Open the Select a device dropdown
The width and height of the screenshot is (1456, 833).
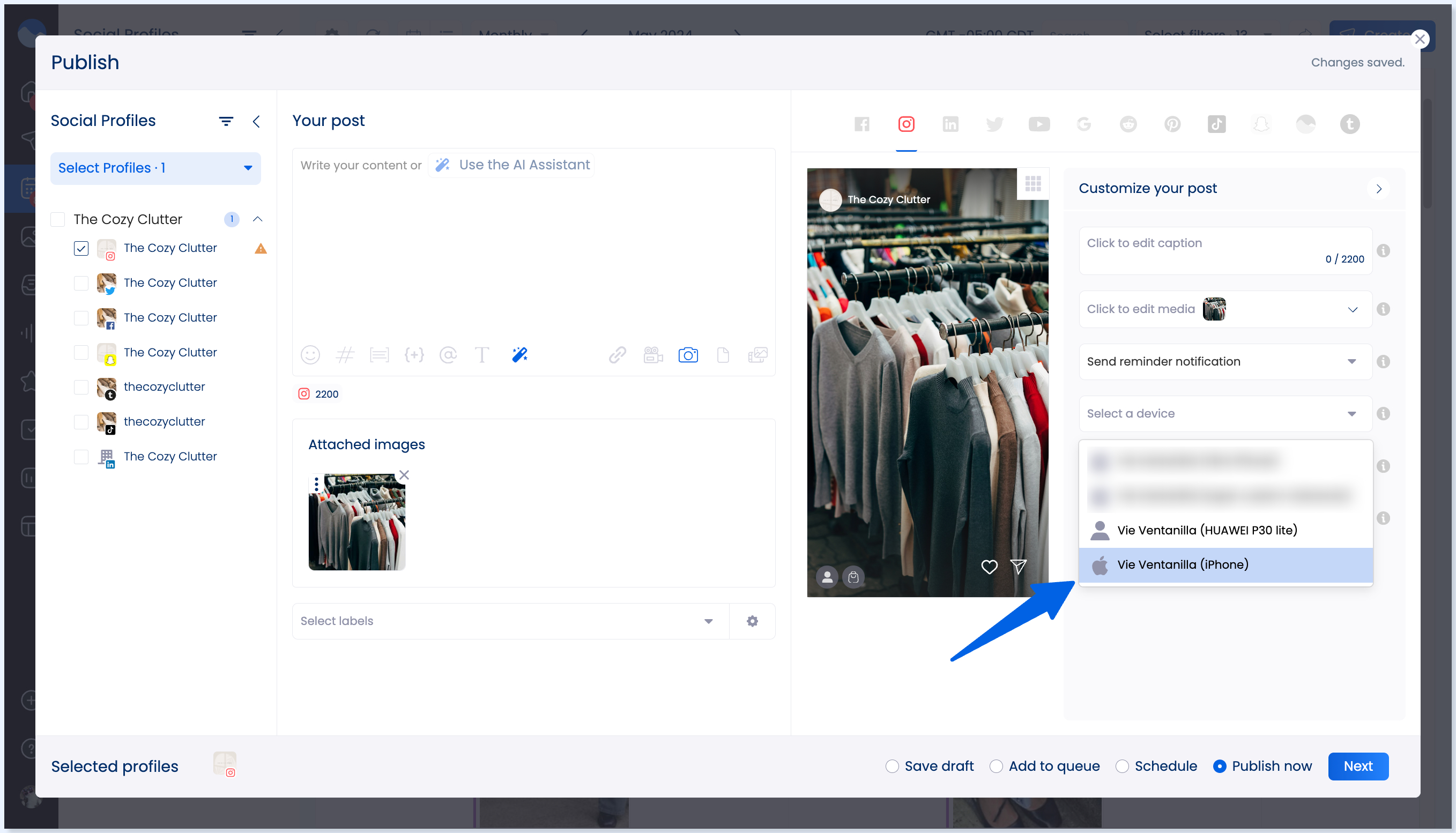pos(1225,414)
